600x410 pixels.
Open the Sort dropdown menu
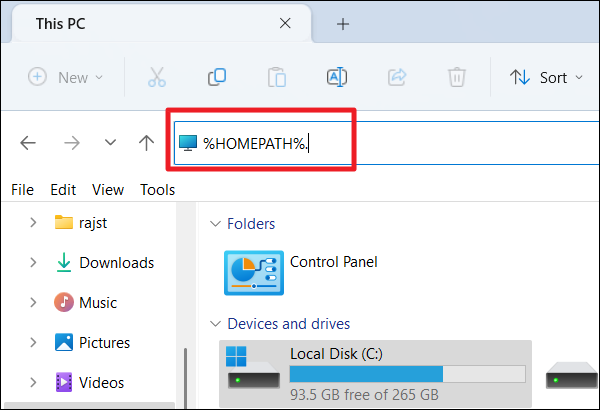pos(546,78)
